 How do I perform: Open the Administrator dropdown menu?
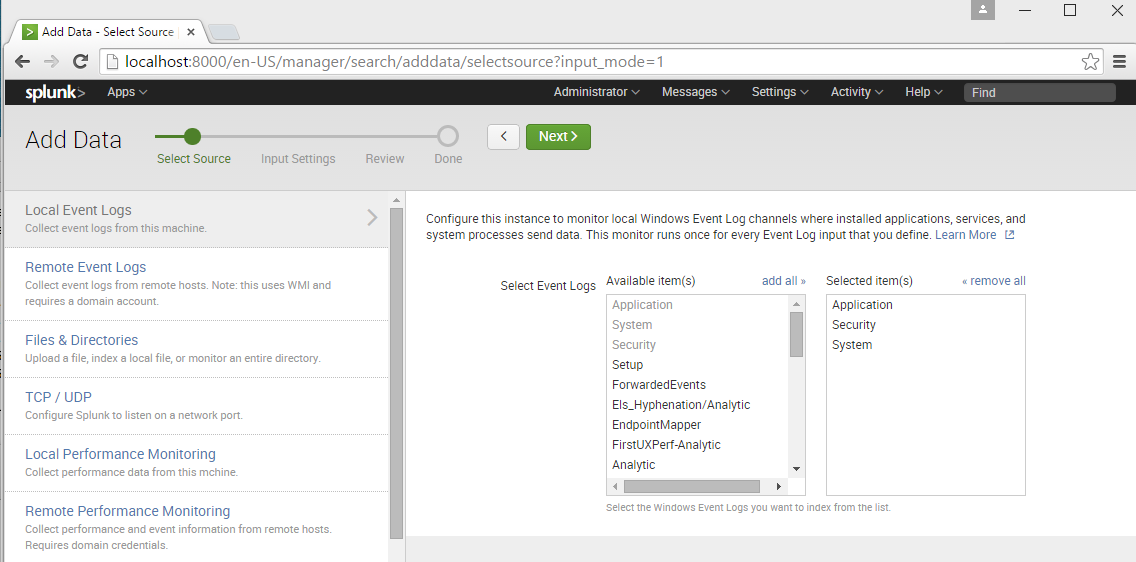coord(597,92)
